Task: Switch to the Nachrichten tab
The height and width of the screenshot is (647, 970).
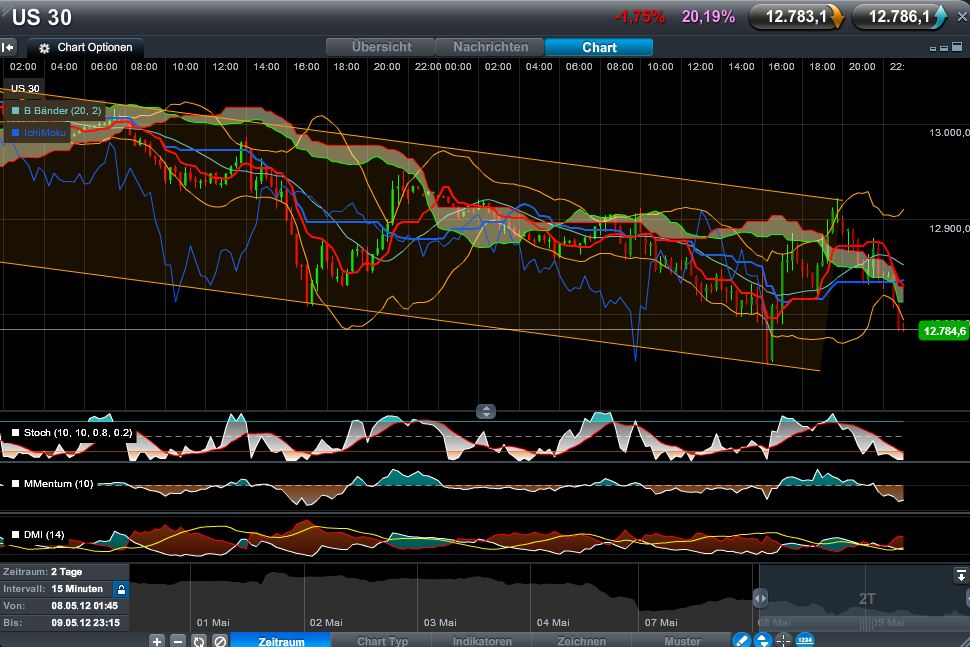Action: [490, 47]
